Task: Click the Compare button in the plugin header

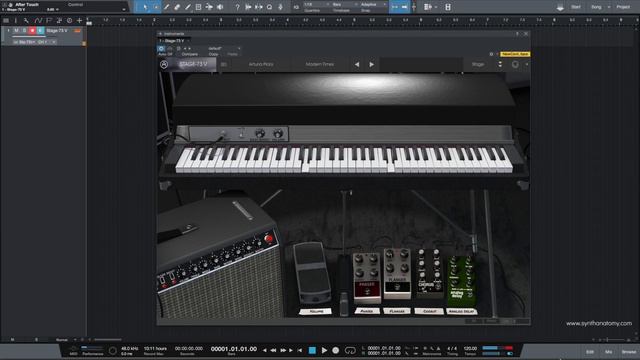Action: (x=189, y=54)
